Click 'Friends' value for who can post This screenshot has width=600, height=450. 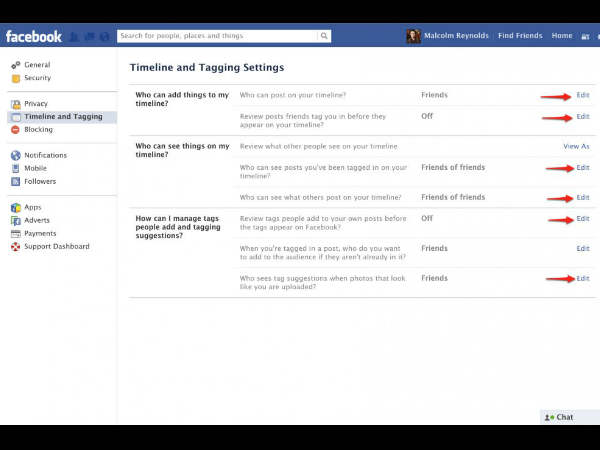pos(434,95)
